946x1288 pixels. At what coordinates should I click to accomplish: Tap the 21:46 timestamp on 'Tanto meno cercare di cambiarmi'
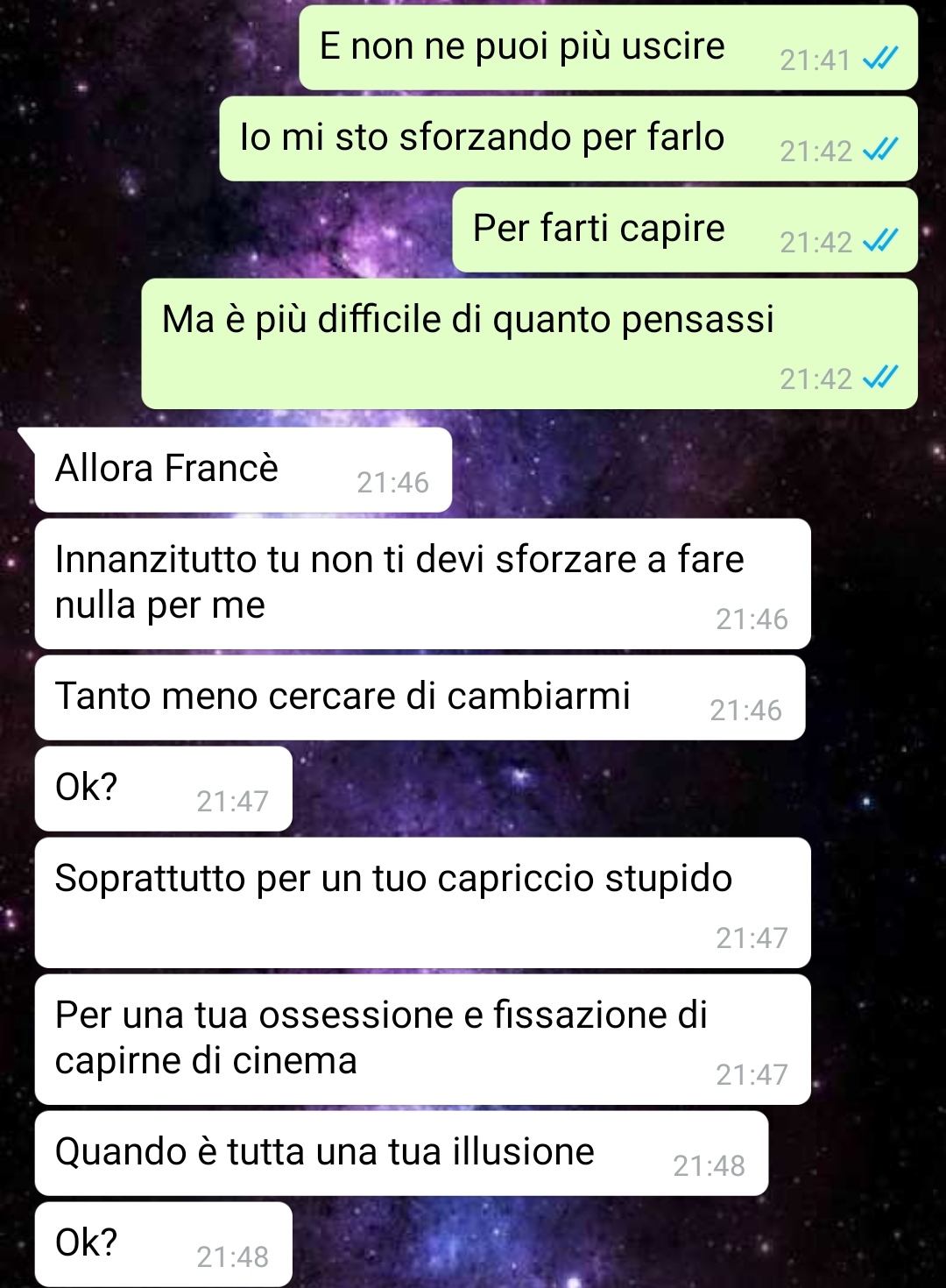[745, 710]
